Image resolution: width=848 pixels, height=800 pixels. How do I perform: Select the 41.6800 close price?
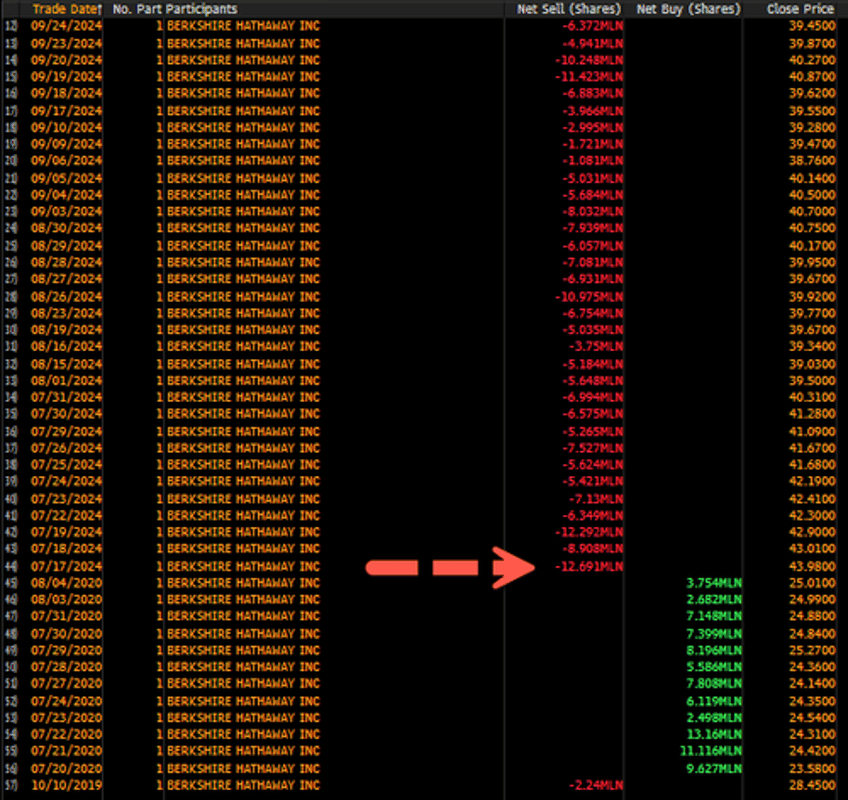(x=812, y=465)
